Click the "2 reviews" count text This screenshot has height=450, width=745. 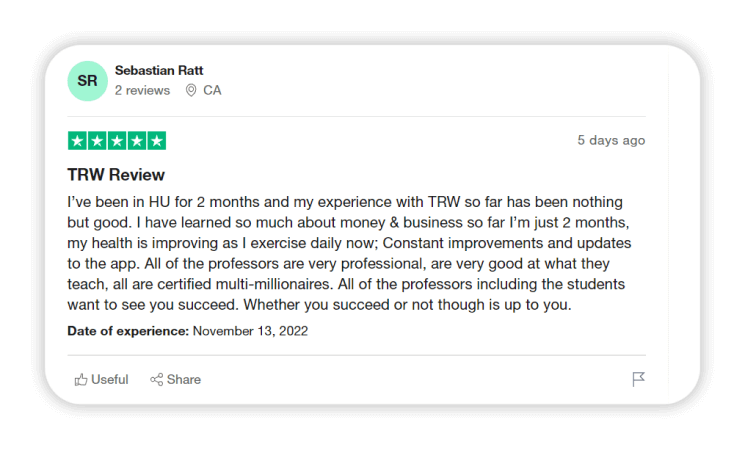[142, 90]
